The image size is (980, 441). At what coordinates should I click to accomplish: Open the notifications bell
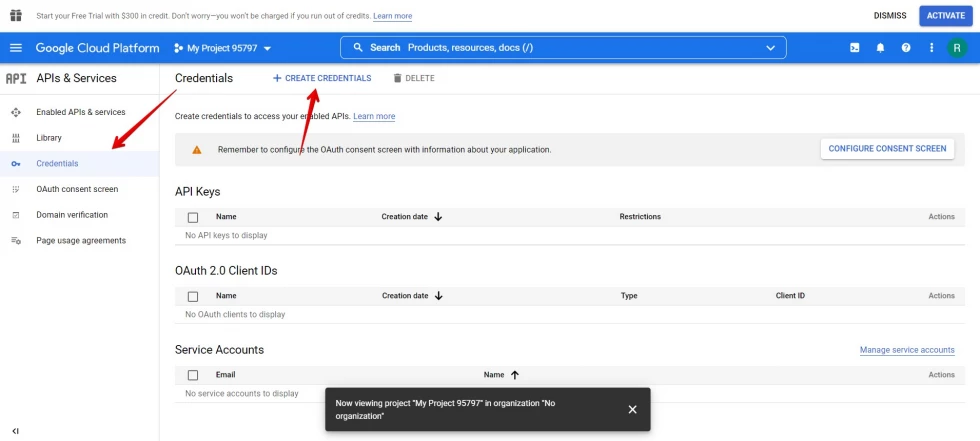(881, 48)
